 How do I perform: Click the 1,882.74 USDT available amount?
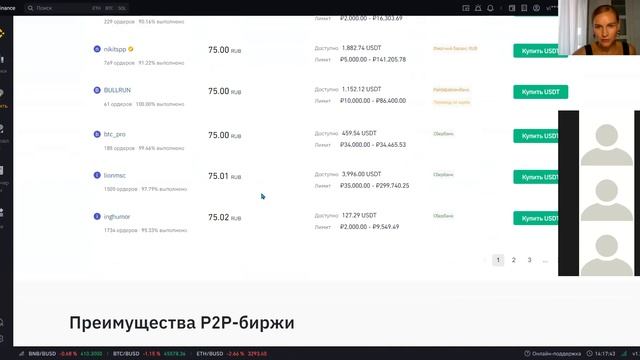coord(362,48)
